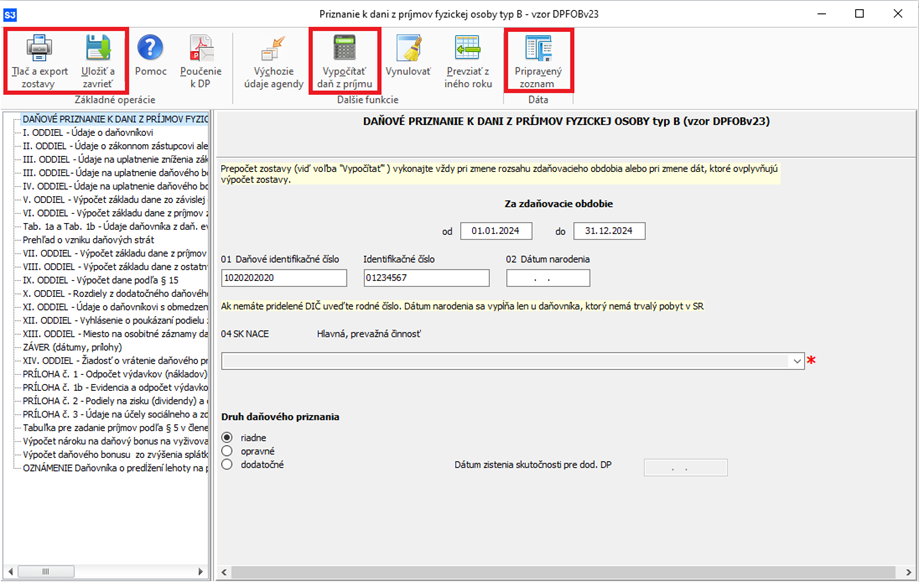Viewport: 919px width, 582px height.
Task: Open Pomoc help icon
Action: 150,48
